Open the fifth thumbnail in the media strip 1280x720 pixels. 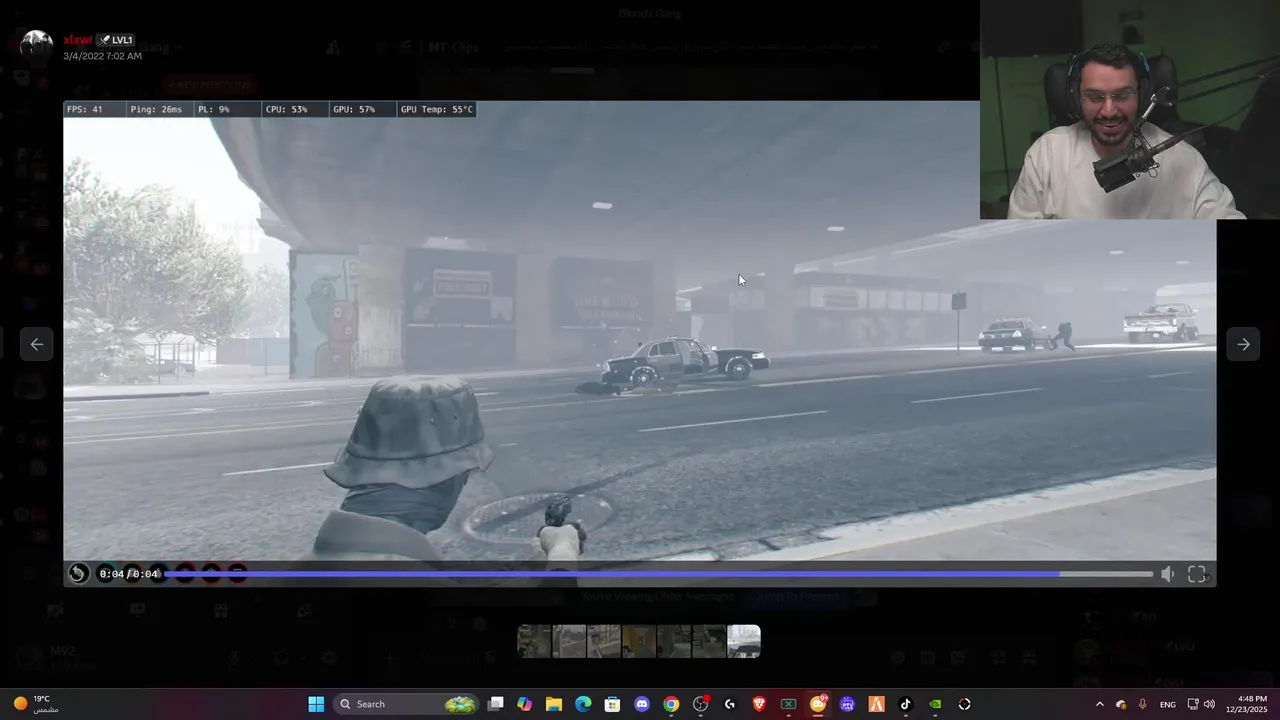point(674,641)
